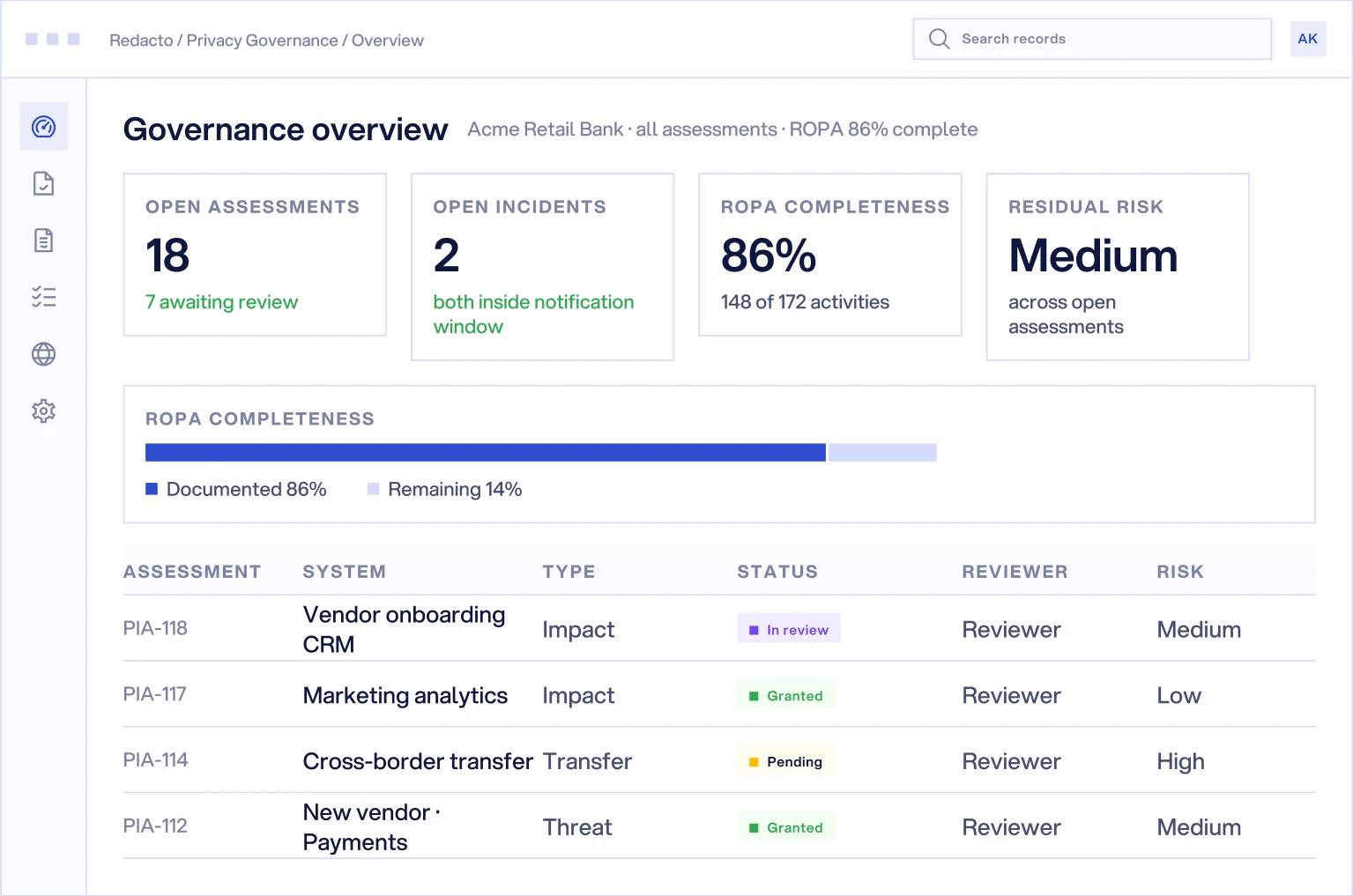The width and height of the screenshot is (1353, 896).
Task: Click the Remaining 14% legend swatch
Action: coord(374,489)
